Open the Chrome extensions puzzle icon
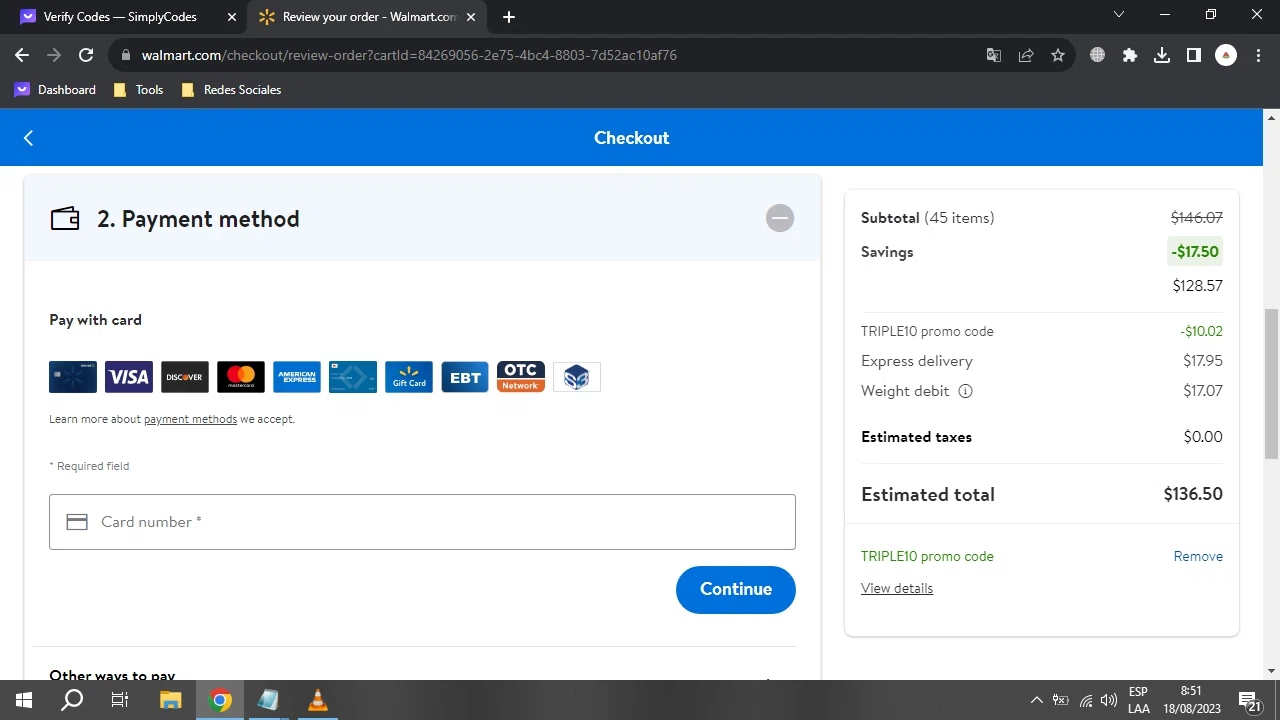 pyautogui.click(x=1130, y=55)
